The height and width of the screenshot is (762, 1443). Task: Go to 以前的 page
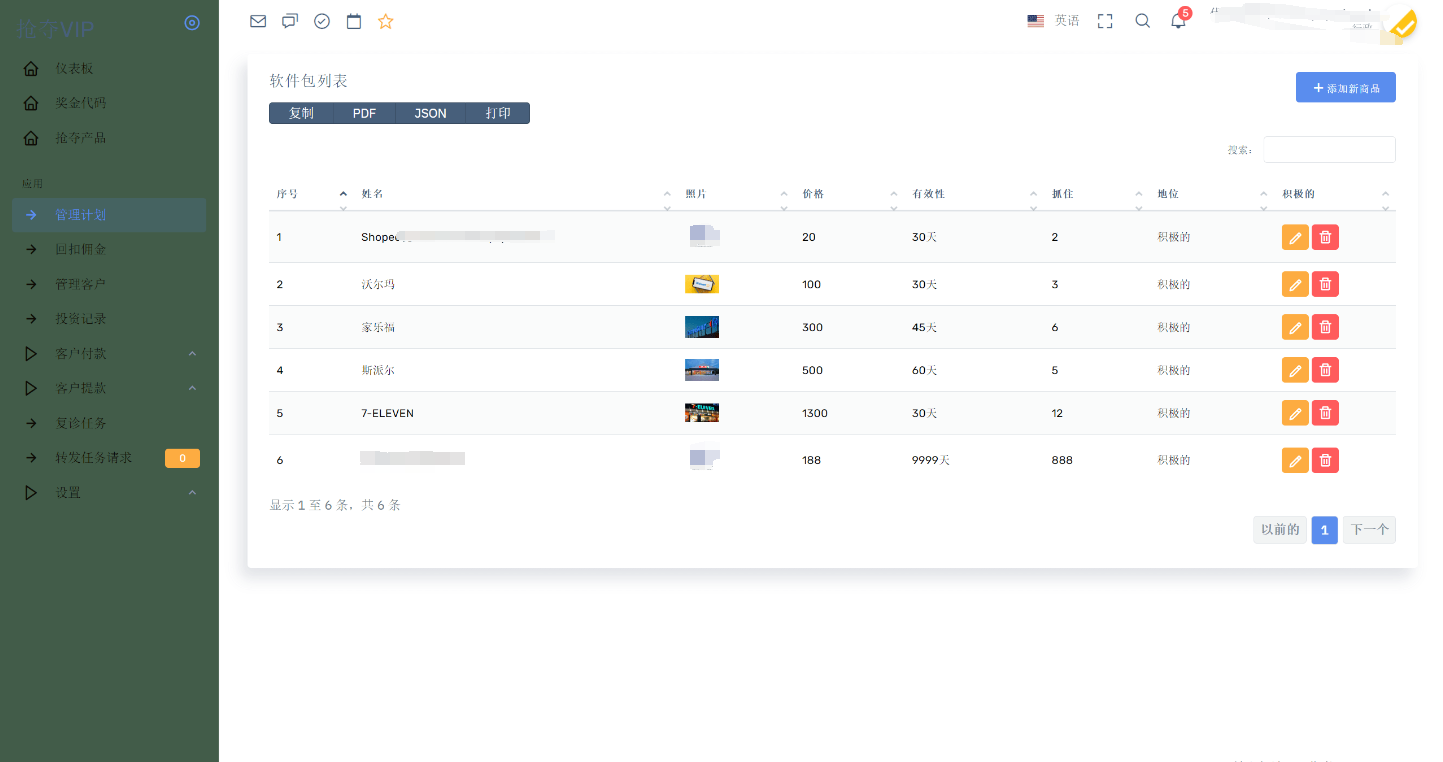(1280, 530)
